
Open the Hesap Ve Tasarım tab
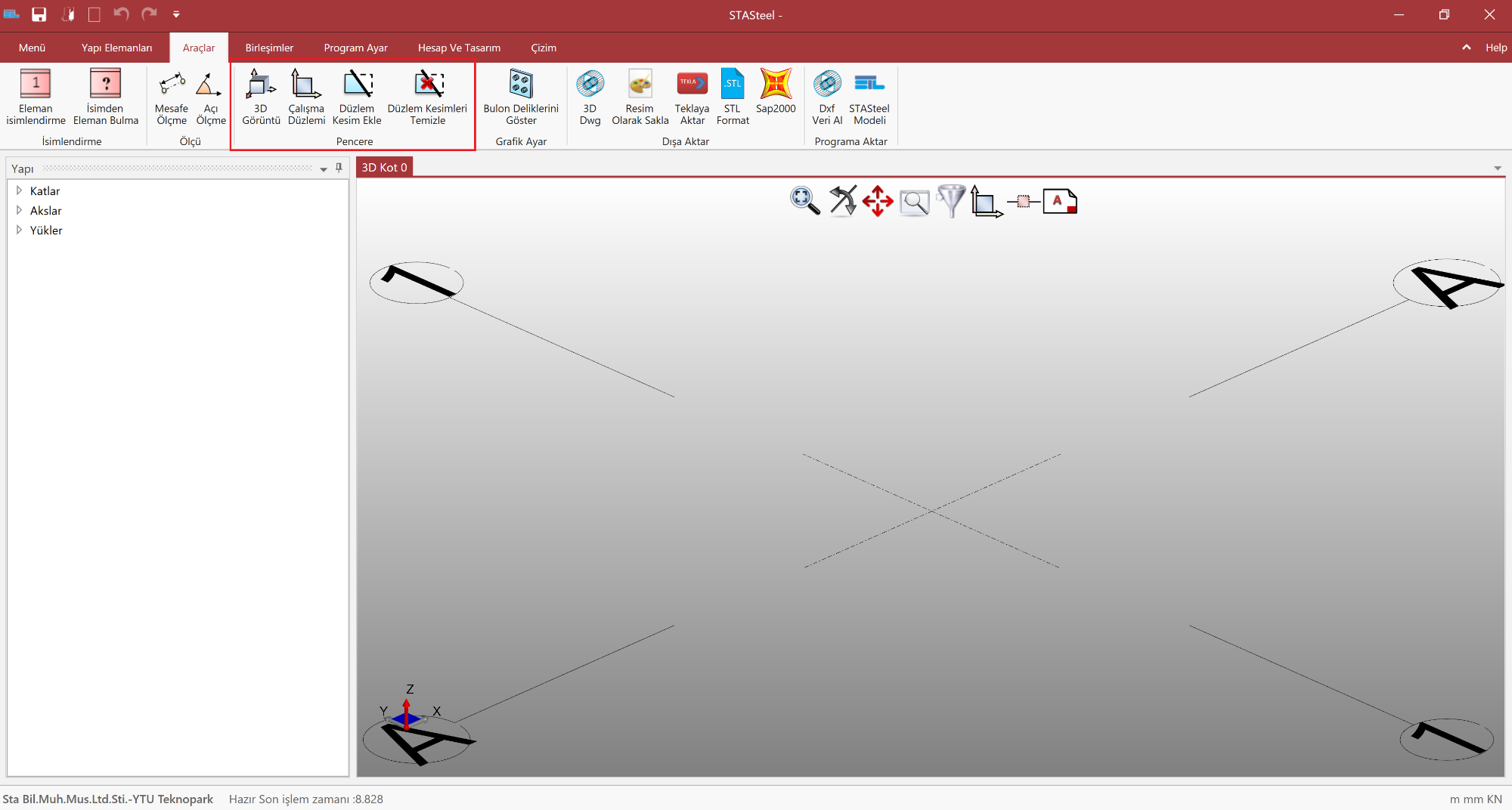click(x=459, y=48)
